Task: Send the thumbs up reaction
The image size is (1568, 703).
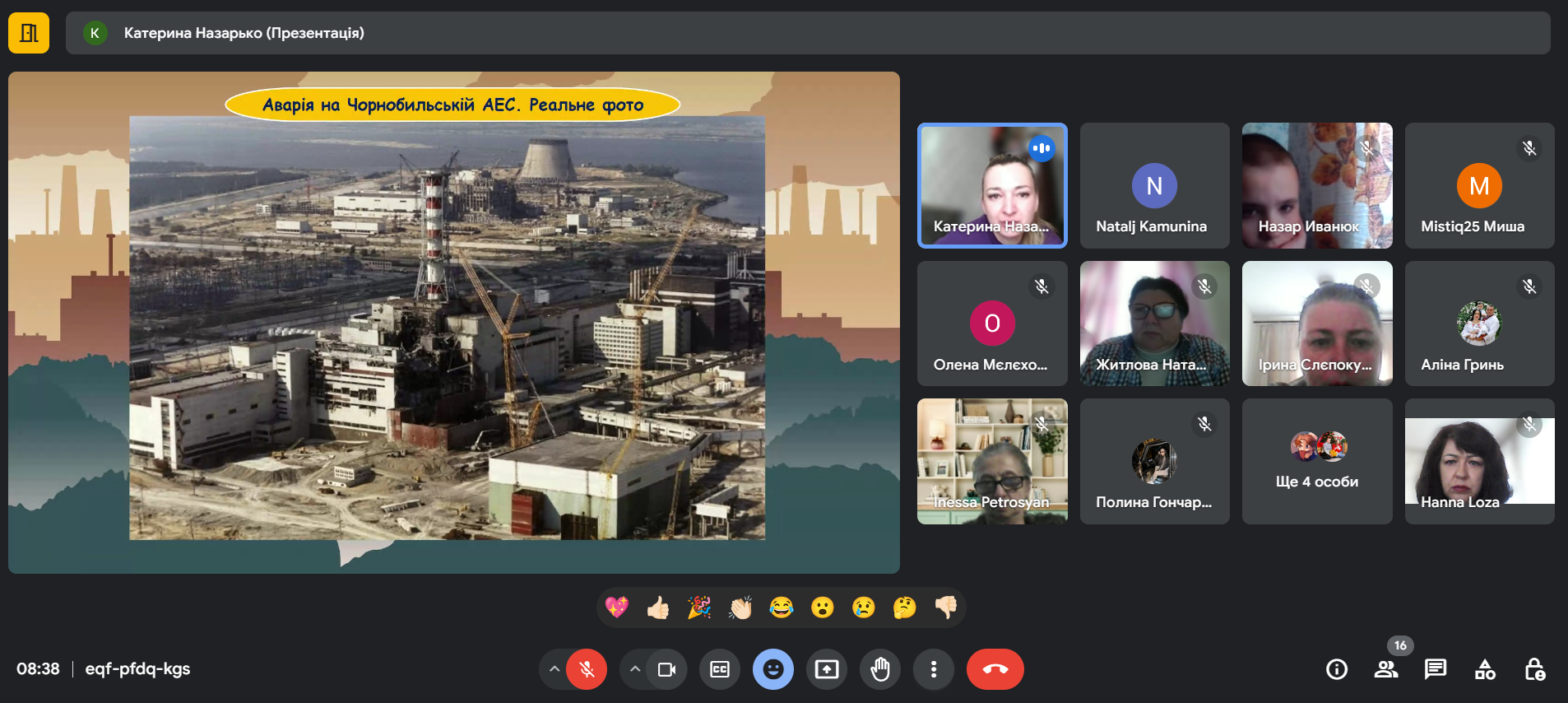Action: [x=658, y=608]
